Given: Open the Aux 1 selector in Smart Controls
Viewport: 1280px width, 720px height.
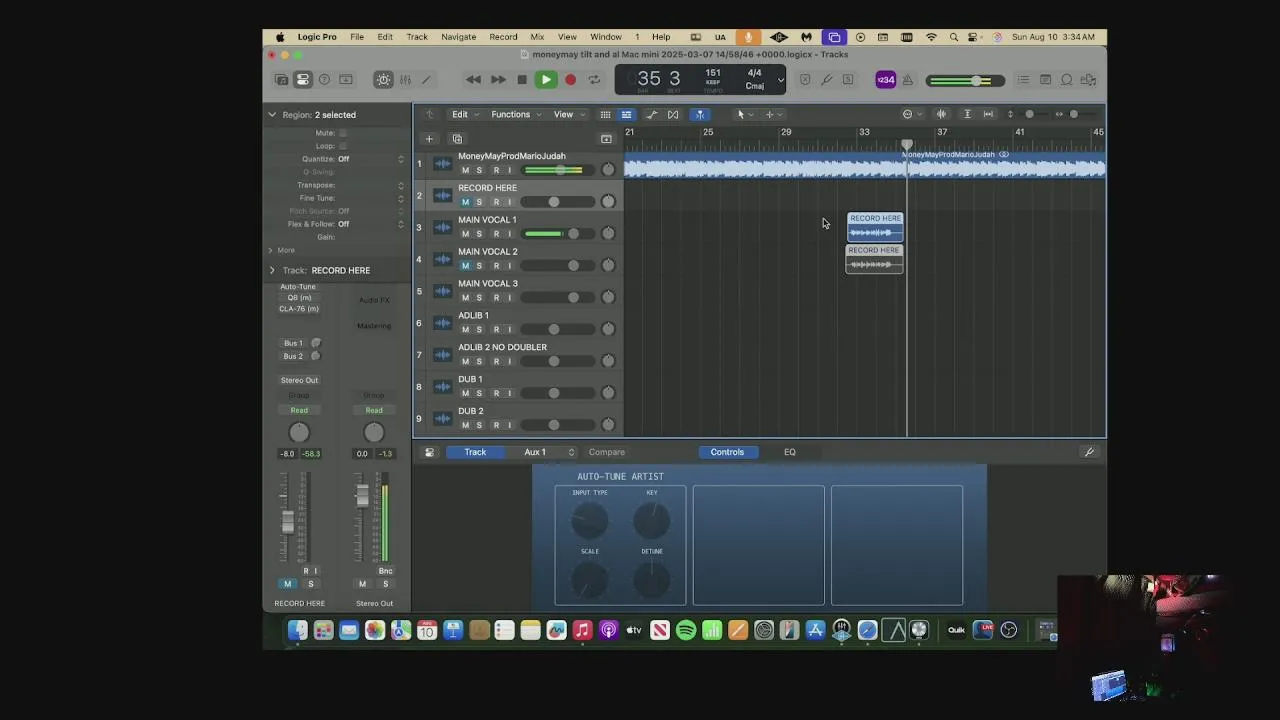Looking at the screenshot, I should [x=549, y=452].
